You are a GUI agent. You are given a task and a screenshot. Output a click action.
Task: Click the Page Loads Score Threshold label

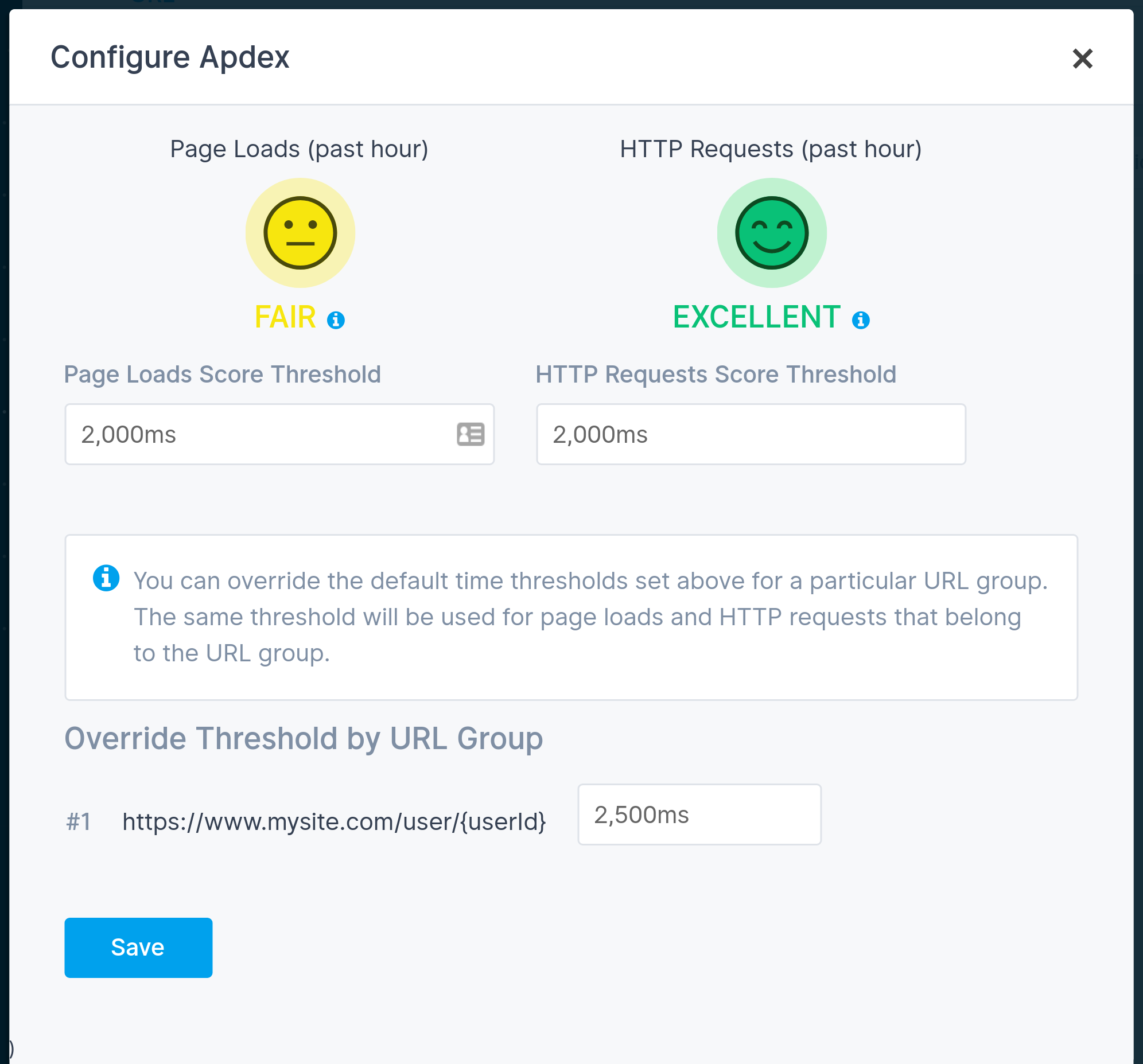[223, 375]
